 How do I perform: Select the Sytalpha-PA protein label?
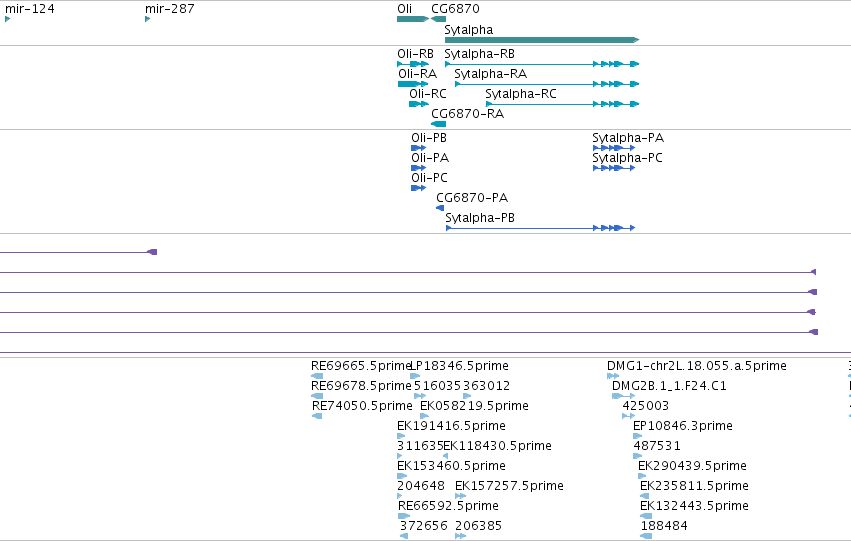click(628, 138)
